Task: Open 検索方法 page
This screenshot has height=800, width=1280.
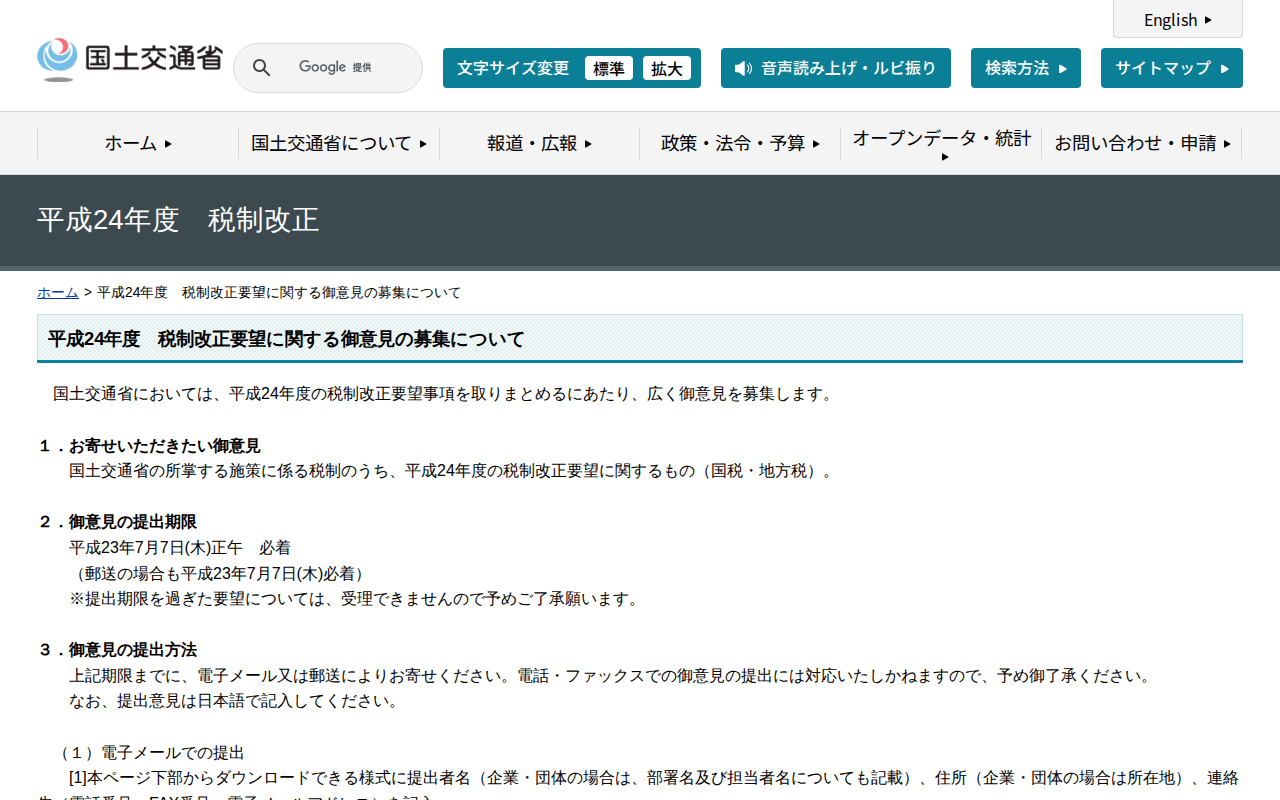Action: tap(1026, 68)
